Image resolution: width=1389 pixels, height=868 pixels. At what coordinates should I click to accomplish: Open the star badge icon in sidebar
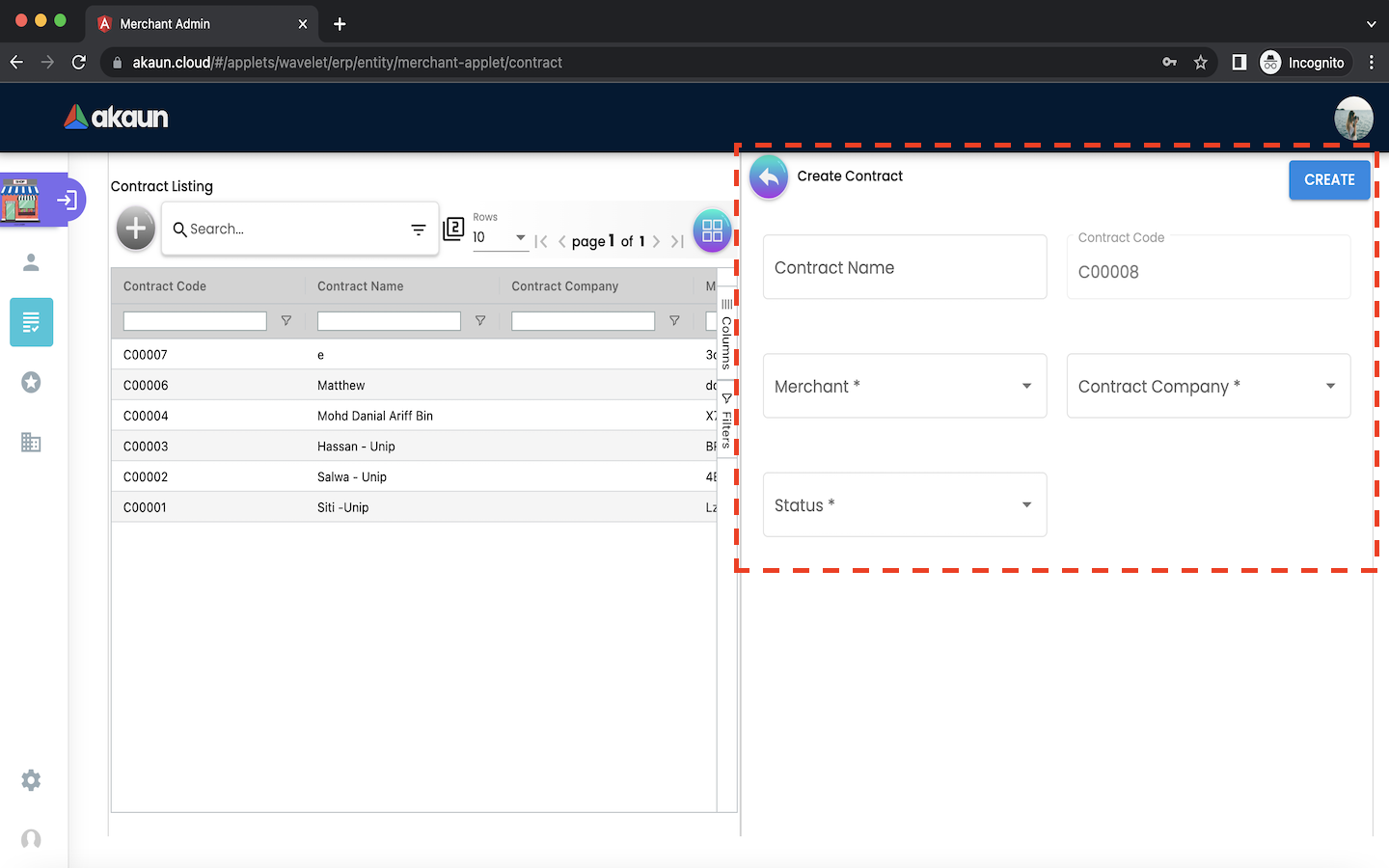coord(31,383)
